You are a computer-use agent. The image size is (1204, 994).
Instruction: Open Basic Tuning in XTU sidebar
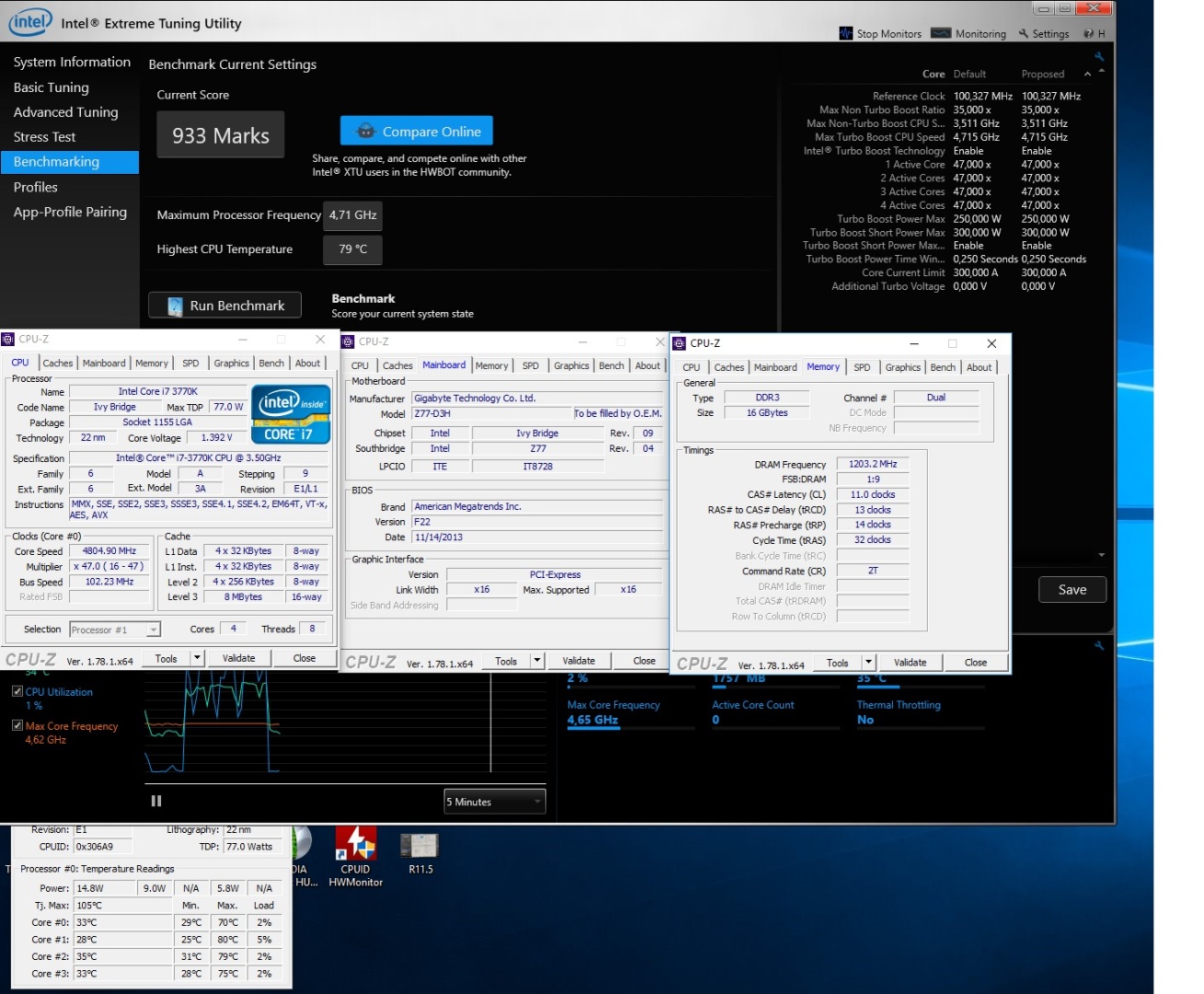[52, 87]
